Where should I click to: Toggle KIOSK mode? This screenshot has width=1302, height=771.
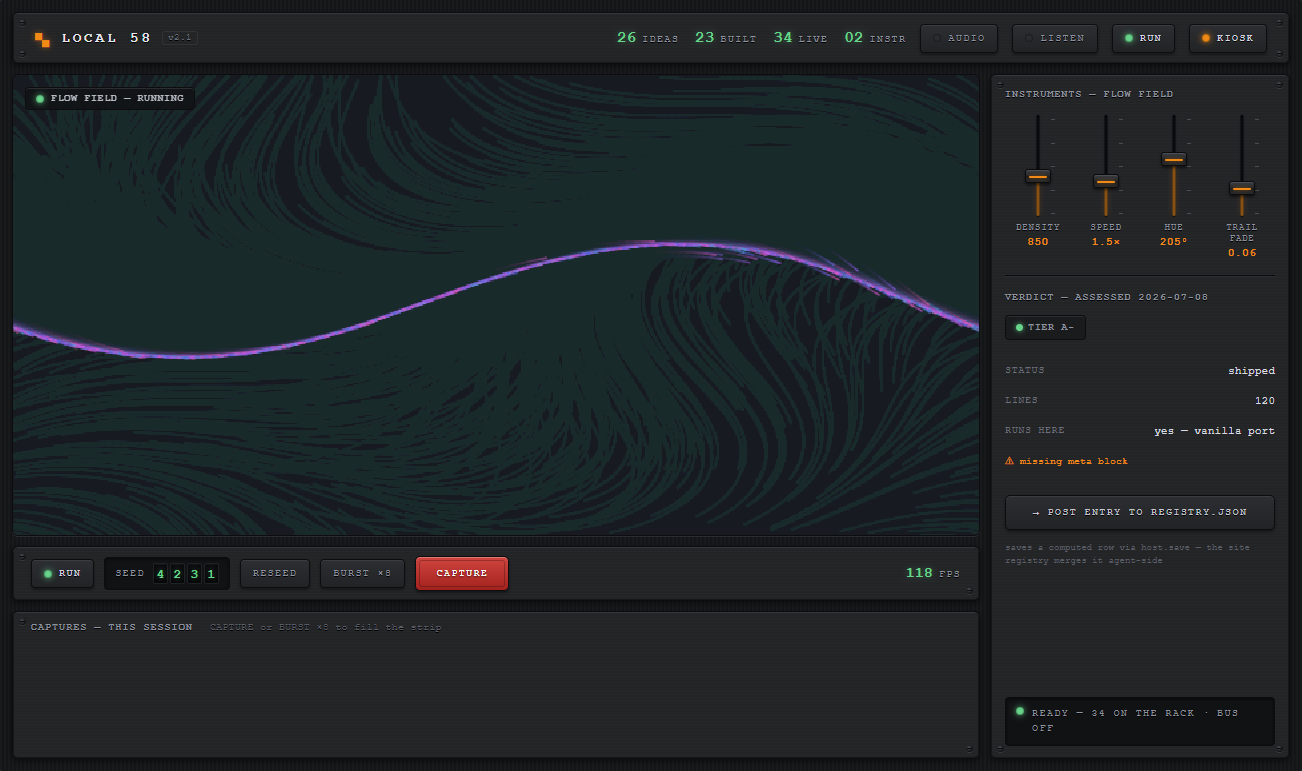click(1227, 38)
